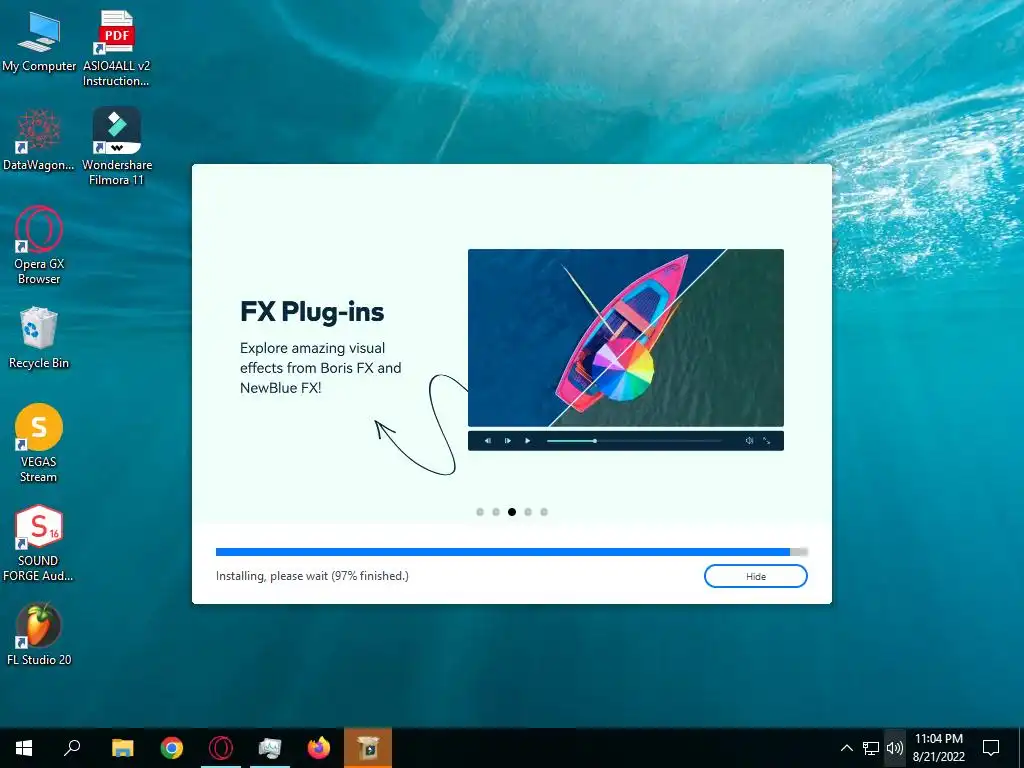This screenshot has height=768, width=1024.
Task: Launch VEGAS Stream desktop shortcut
Action: tap(39, 443)
